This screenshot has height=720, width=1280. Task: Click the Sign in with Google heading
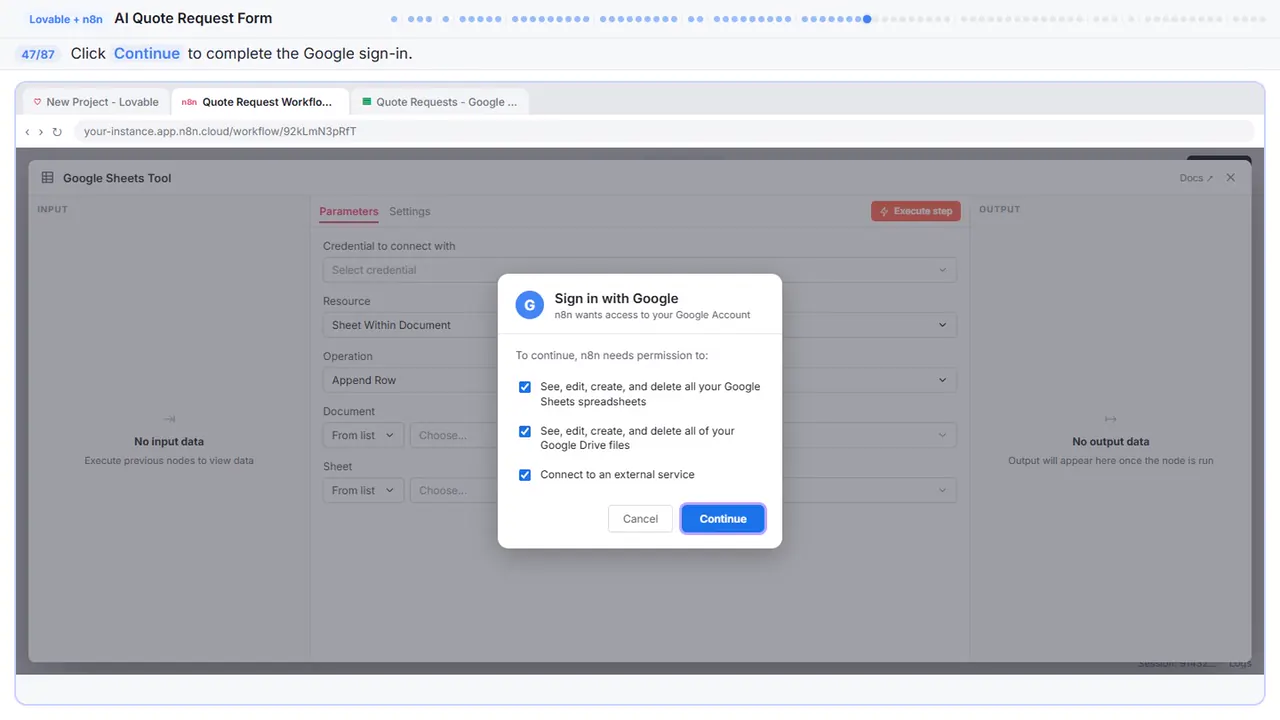(x=616, y=298)
